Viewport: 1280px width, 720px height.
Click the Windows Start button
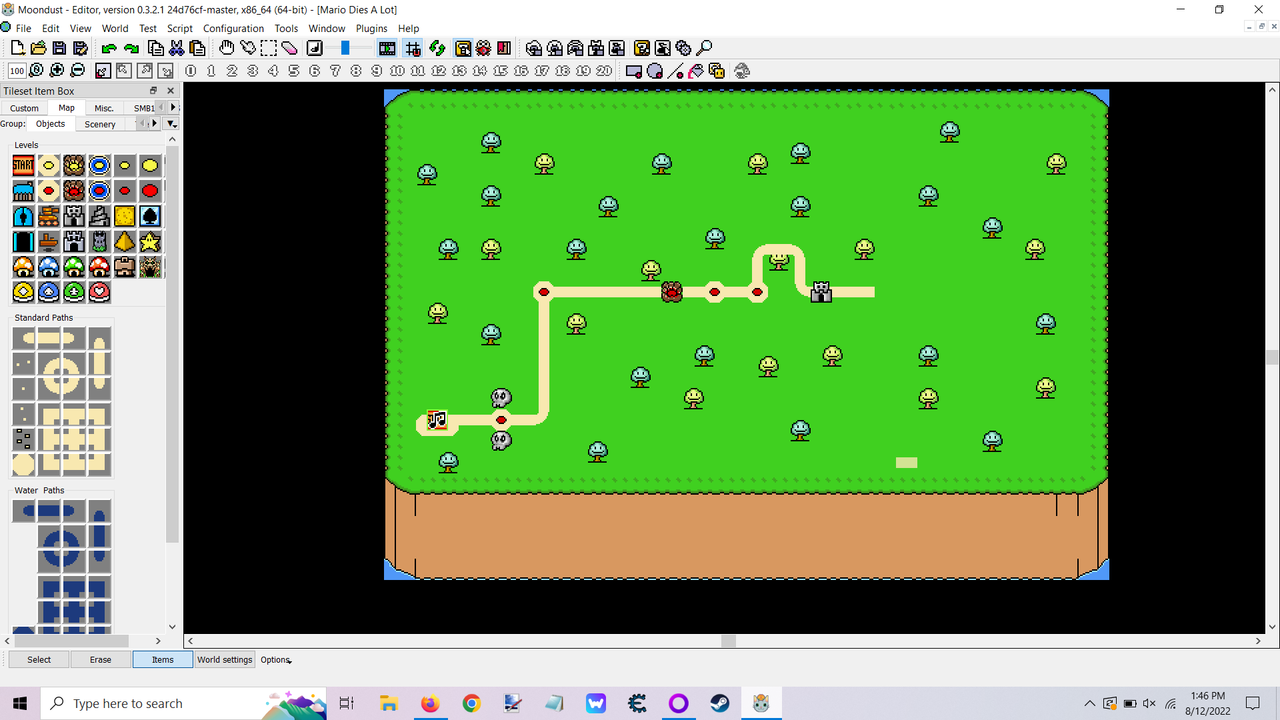20,703
